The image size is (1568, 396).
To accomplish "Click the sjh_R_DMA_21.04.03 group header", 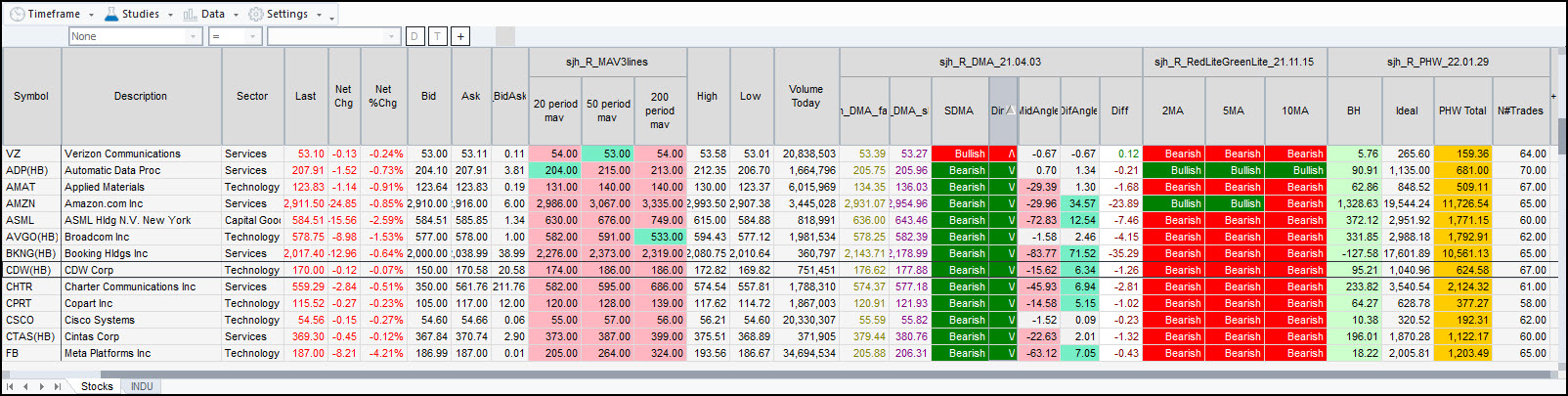I will pyautogui.click(x=989, y=62).
